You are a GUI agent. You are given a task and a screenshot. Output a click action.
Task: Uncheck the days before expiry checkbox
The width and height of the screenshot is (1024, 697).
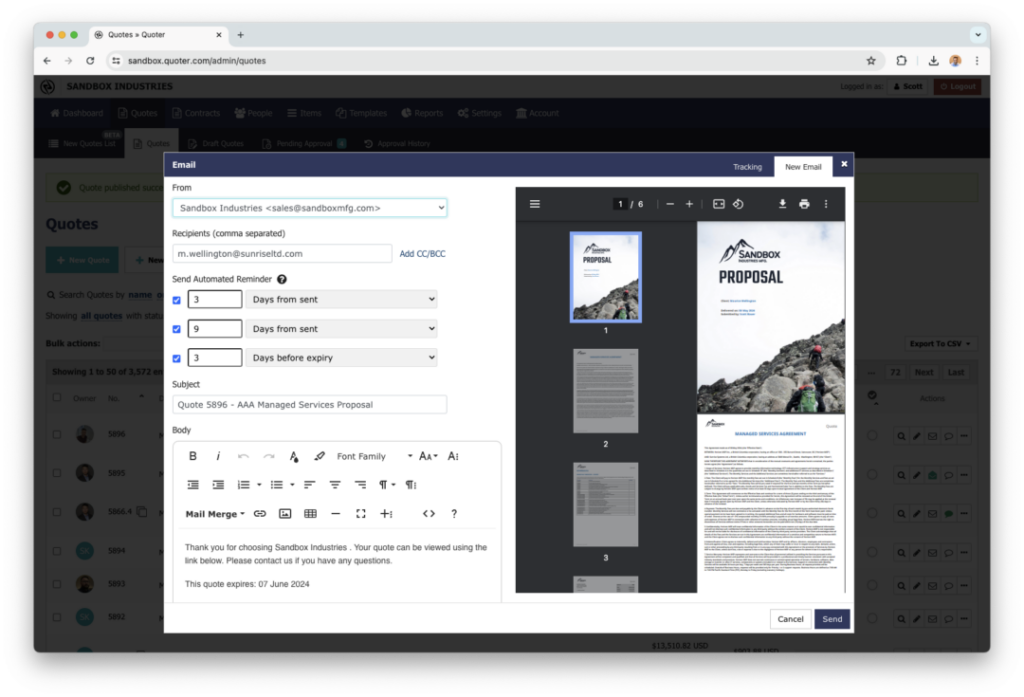pyautogui.click(x=176, y=359)
